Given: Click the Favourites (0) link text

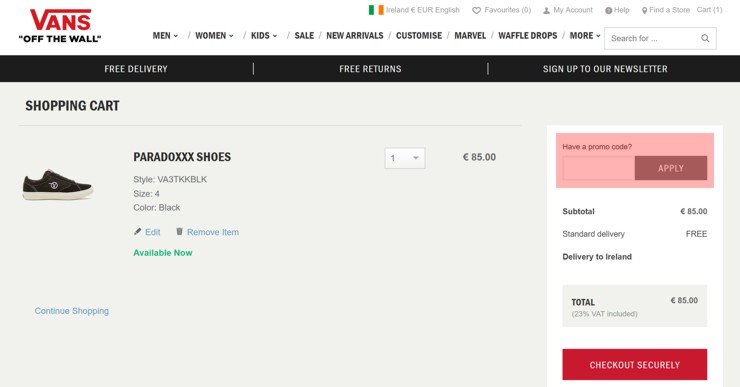Looking at the screenshot, I should tap(508, 10).
